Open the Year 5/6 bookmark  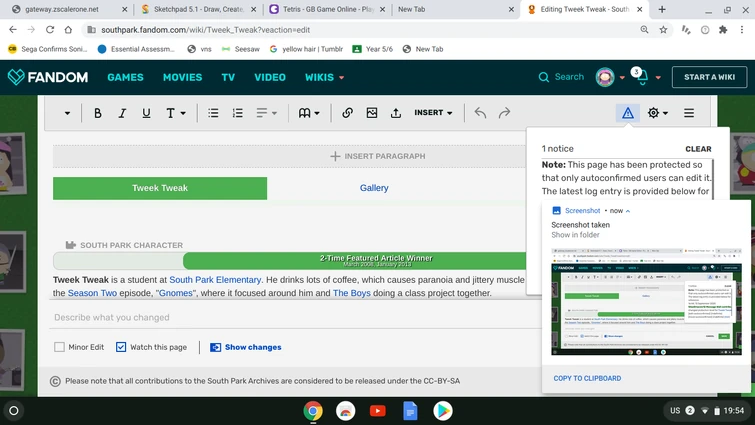tap(373, 49)
